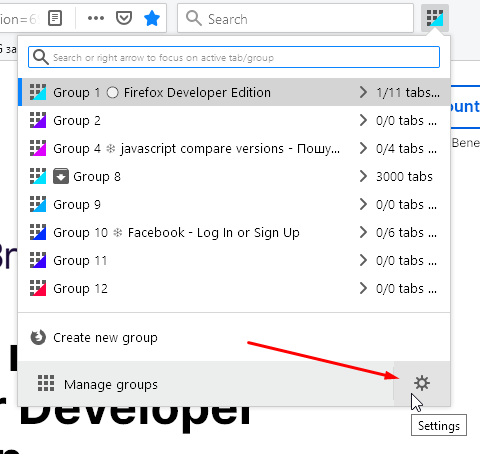Expand Group 10 chevron arrow

click(x=363, y=232)
